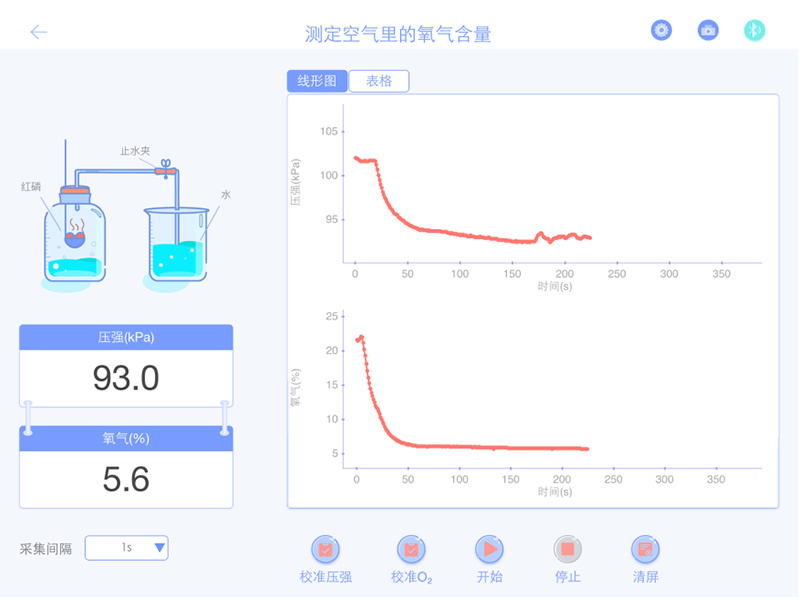Click the 压强(kPa) panel header
This screenshot has width=800, height=600.
pyautogui.click(x=126, y=337)
